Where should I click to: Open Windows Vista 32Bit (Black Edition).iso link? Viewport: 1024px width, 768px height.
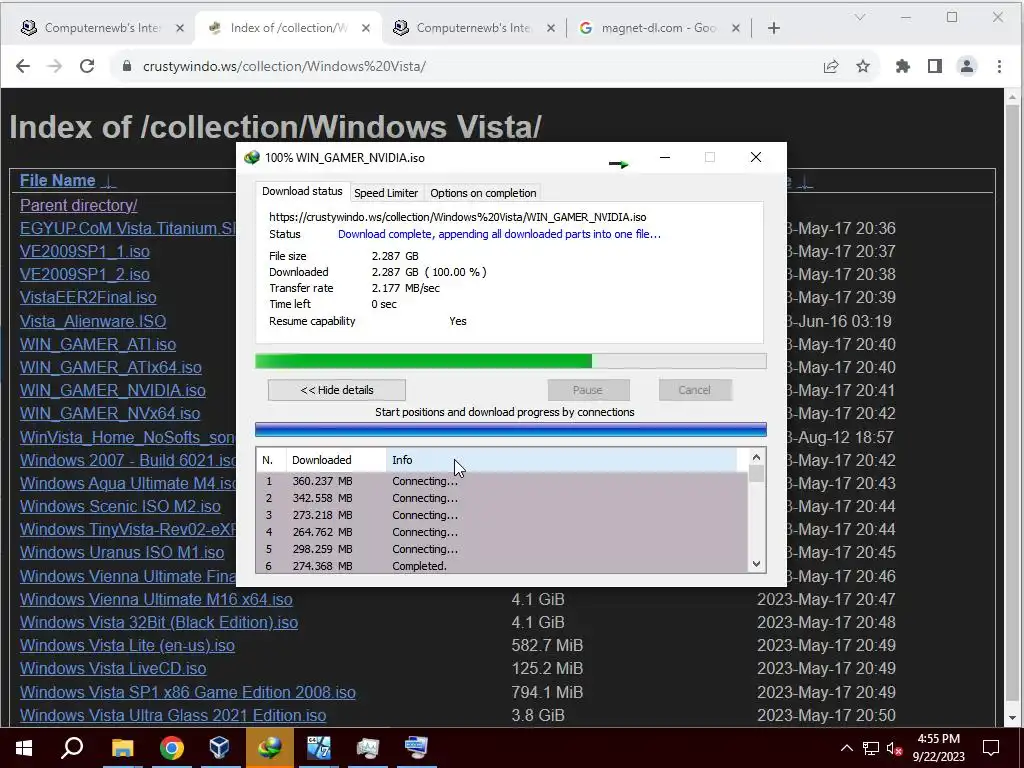click(x=159, y=622)
